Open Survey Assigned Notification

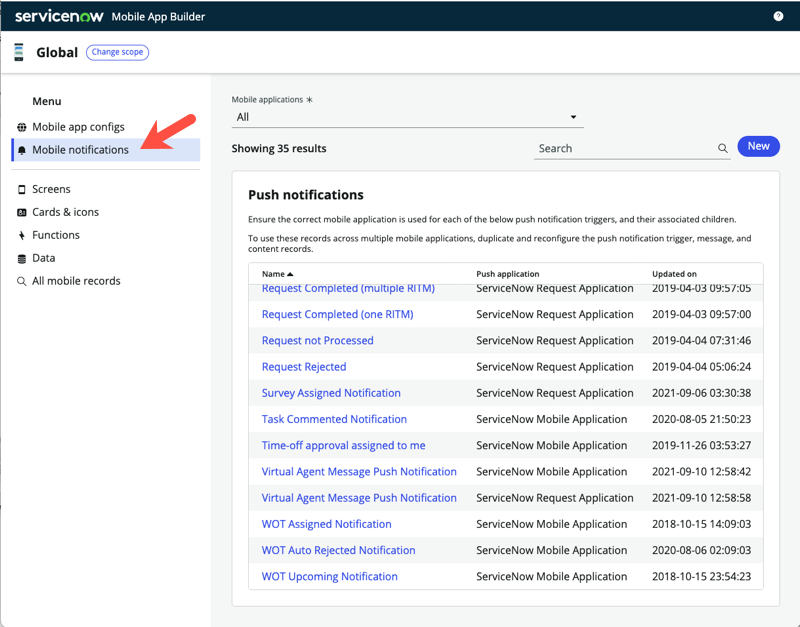(x=331, y=393)
